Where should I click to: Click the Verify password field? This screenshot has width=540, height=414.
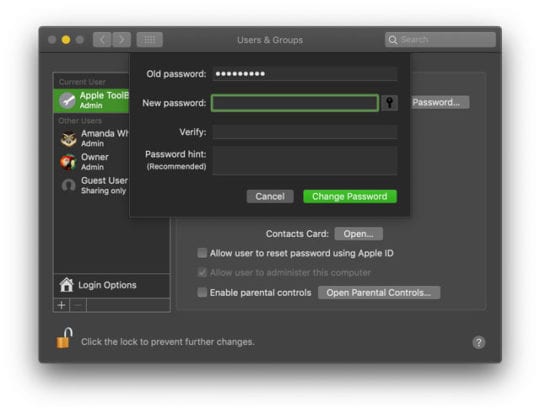tap(305, 132)
